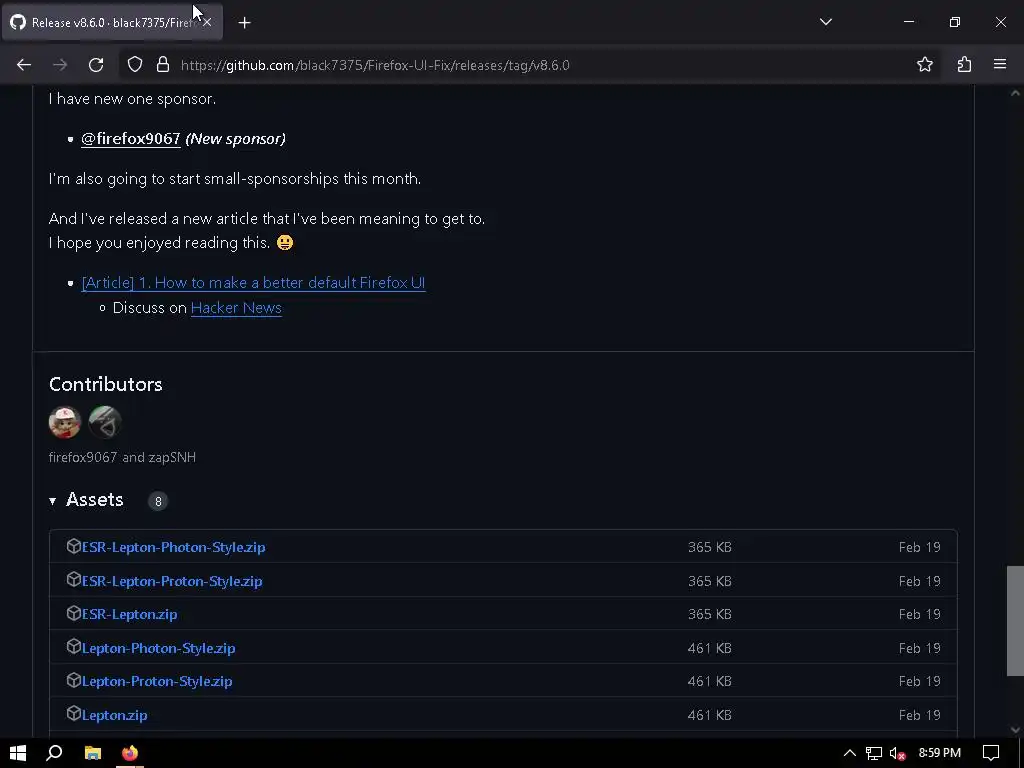1024x768 pixels.
Task: Open the clock showing 8:59 PM
Action: 940,753
